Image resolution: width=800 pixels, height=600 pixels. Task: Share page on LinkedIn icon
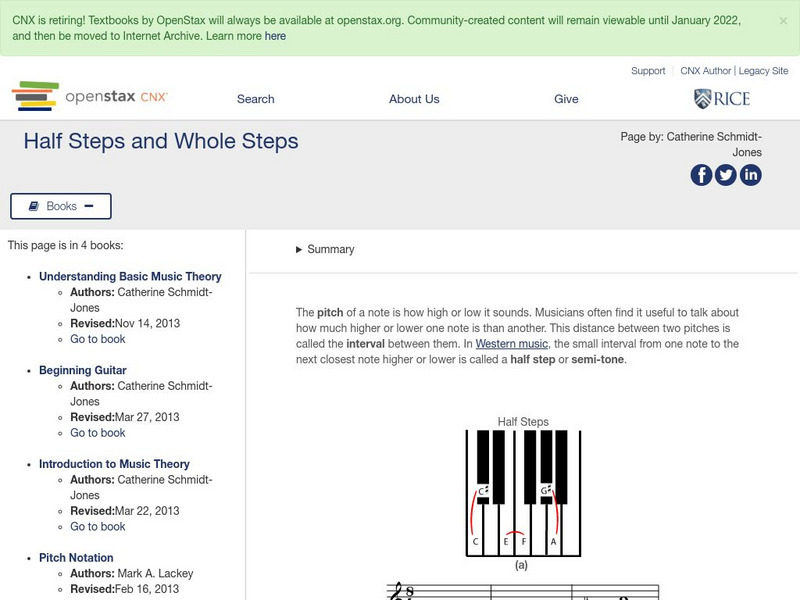(x=750, y=175)
